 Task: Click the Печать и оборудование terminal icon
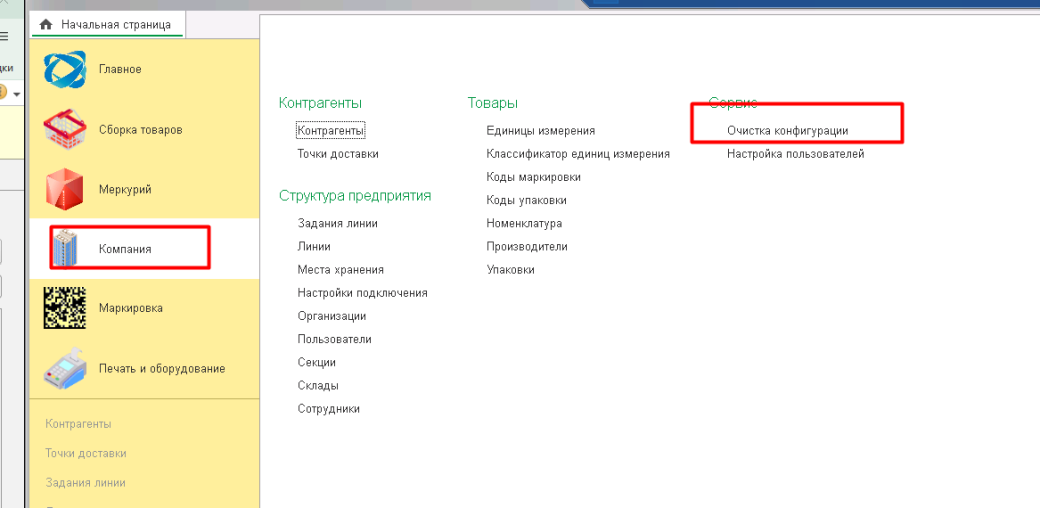tap(64, 368)
